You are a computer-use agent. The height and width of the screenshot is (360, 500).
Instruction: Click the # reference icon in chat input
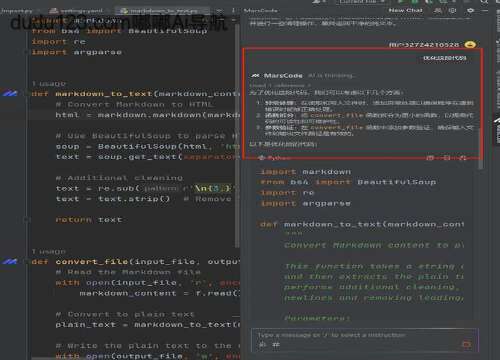pos(276,345)
